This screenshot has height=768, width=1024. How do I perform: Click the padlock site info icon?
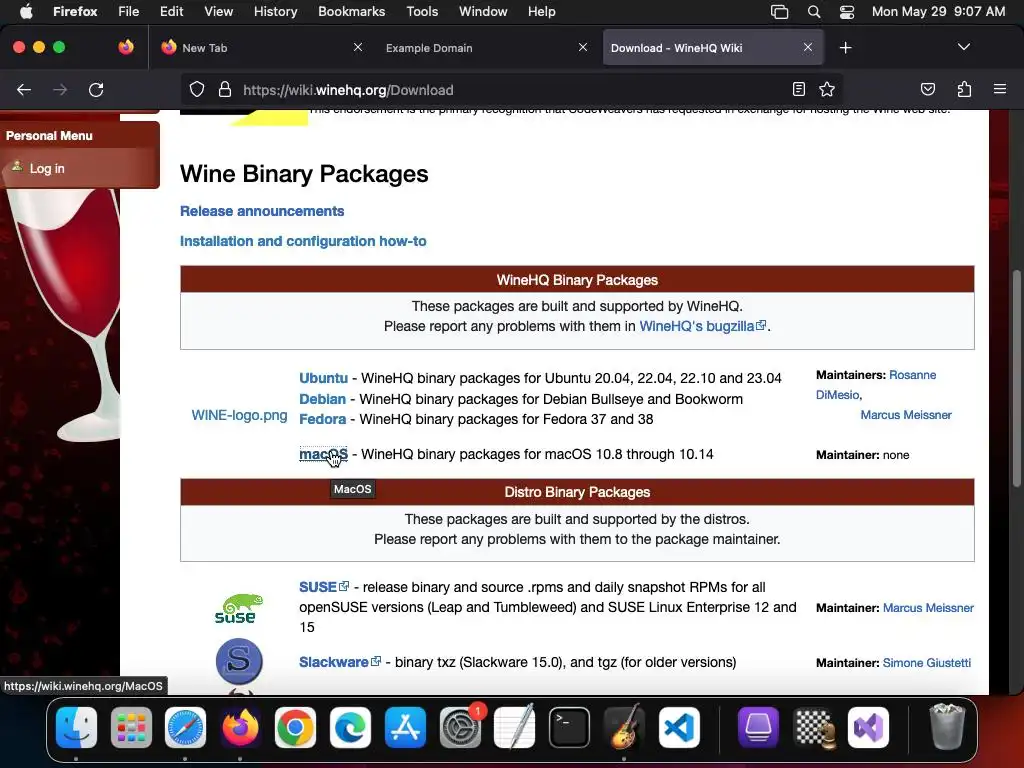(225, 89)
